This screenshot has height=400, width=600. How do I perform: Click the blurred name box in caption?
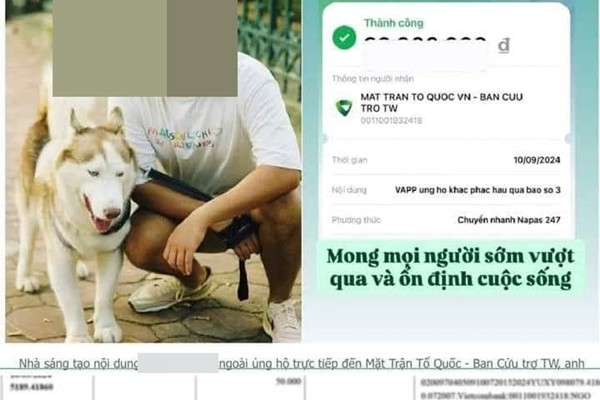(x=178, y=363)
